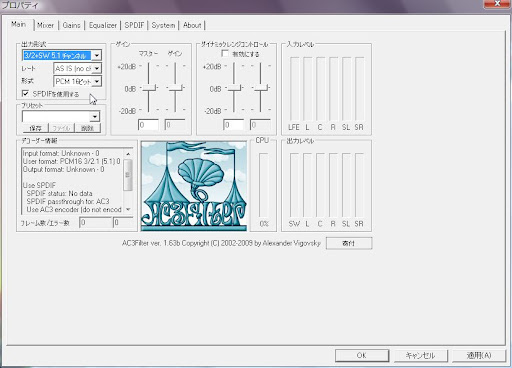Viewport: 512px width, 368px height.
Task: Click the OK button
Action: (362, 355)
